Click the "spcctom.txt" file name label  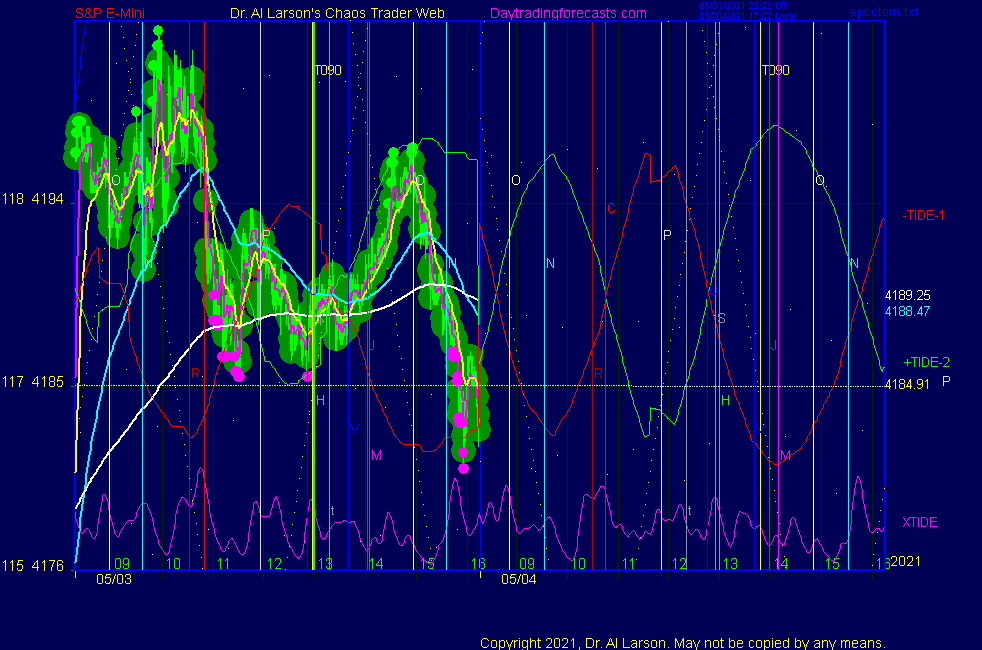[884, 12]
